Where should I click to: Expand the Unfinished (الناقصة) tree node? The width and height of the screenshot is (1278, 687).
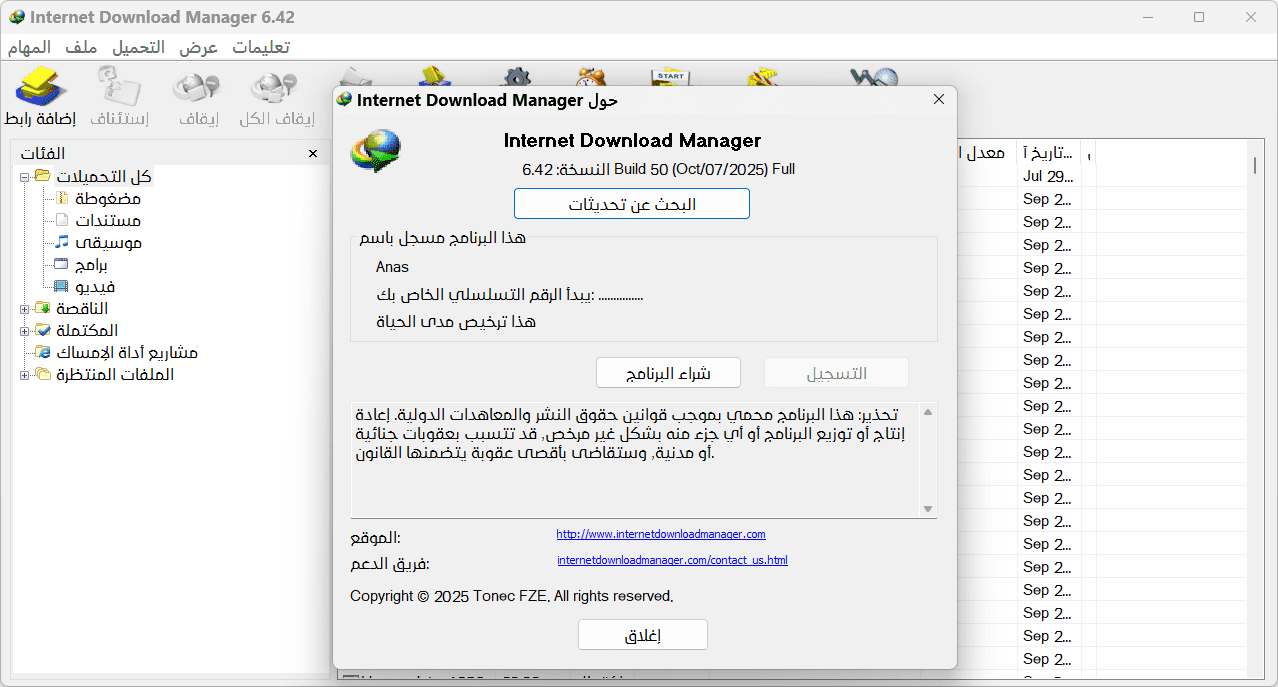24,309
